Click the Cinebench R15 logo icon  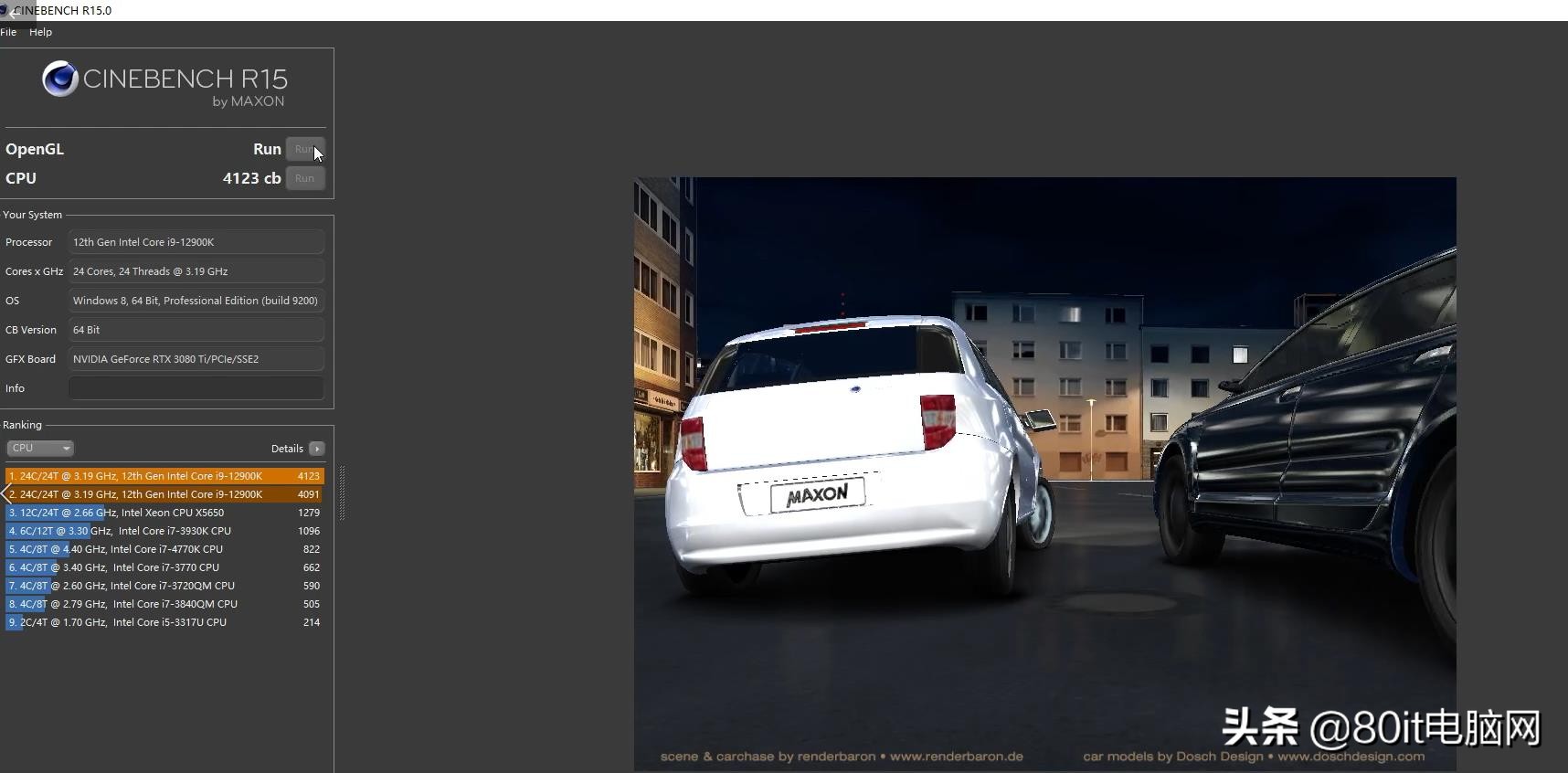[x=60, y=79]
